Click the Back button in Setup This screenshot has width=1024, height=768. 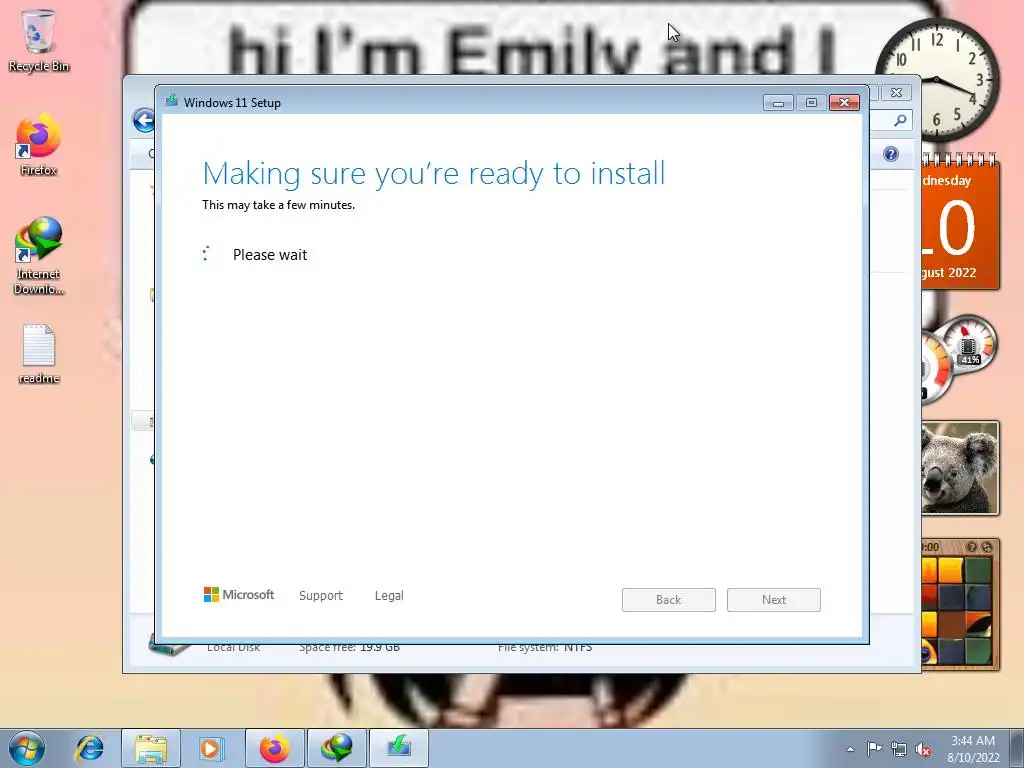click(669, 600)
